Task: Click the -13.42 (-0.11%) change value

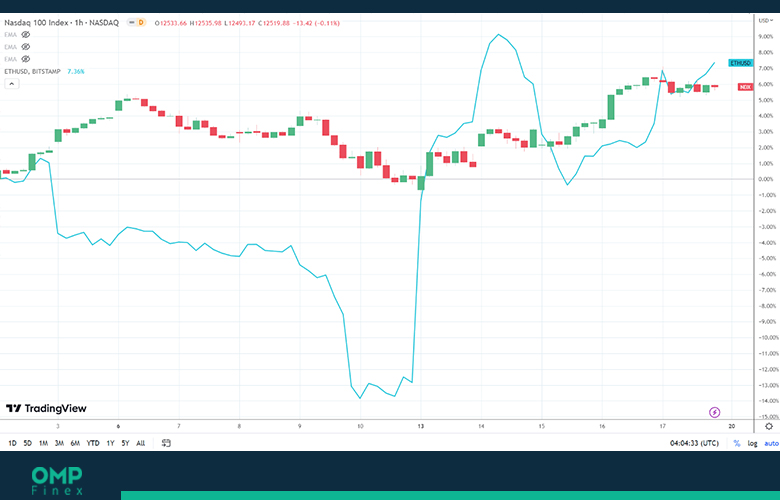Action: [316, 23]
